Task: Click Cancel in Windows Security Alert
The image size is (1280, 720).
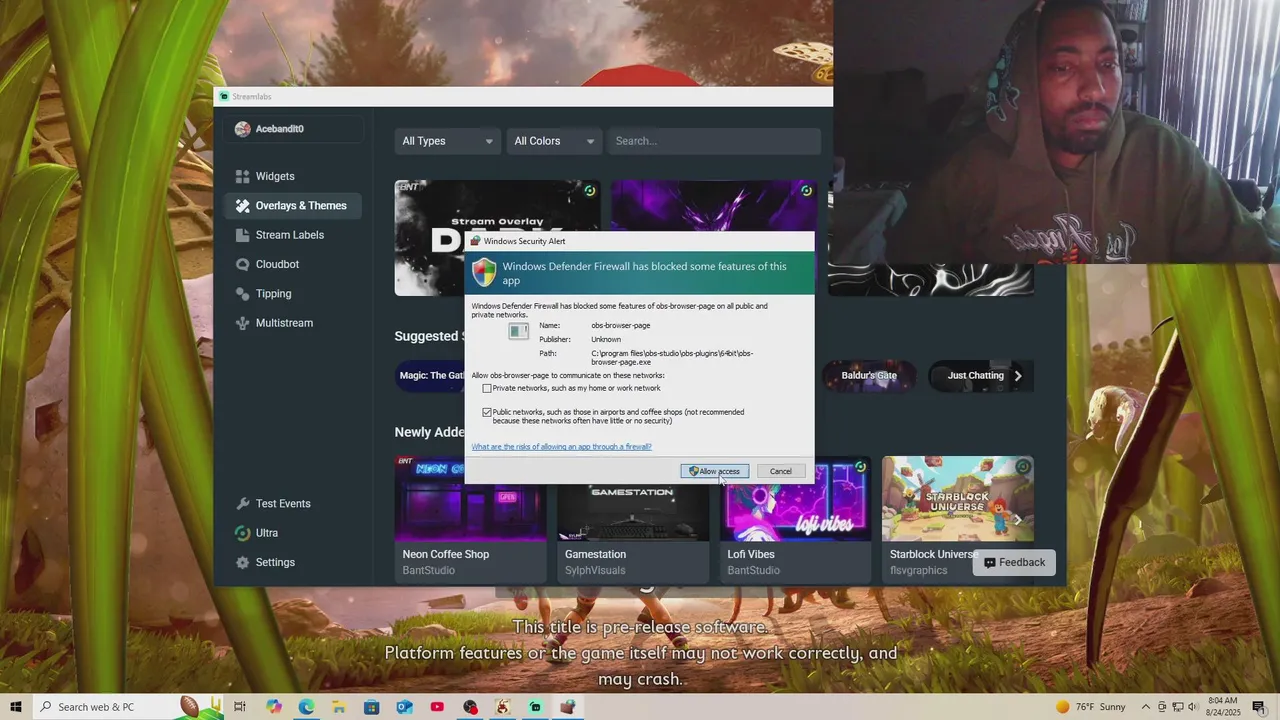Action: pyautogui.click(x=780, y=471)
